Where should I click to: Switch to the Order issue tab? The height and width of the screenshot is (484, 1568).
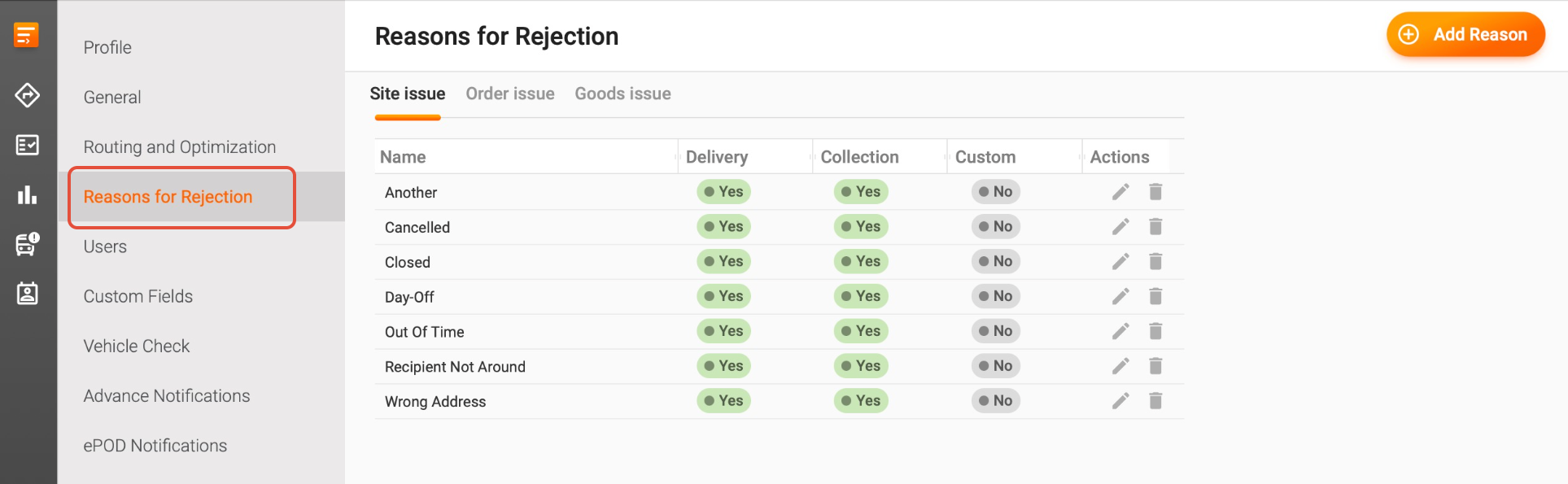(510, 94)
